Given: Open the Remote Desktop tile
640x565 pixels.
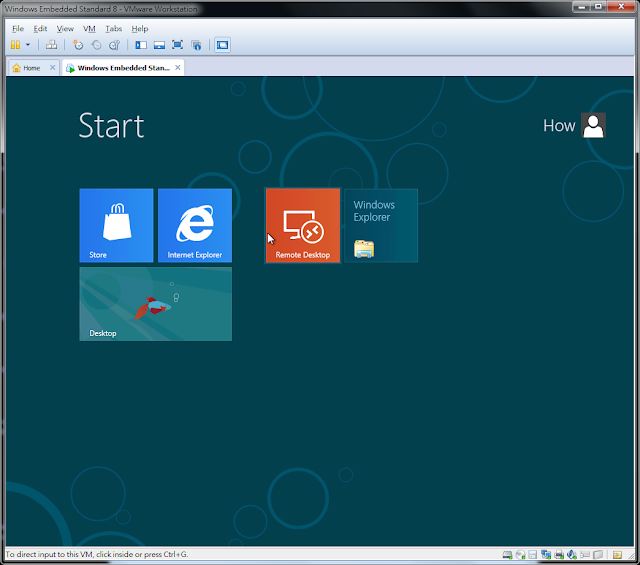Looking at the screenshot, I should tap(303, 225).
